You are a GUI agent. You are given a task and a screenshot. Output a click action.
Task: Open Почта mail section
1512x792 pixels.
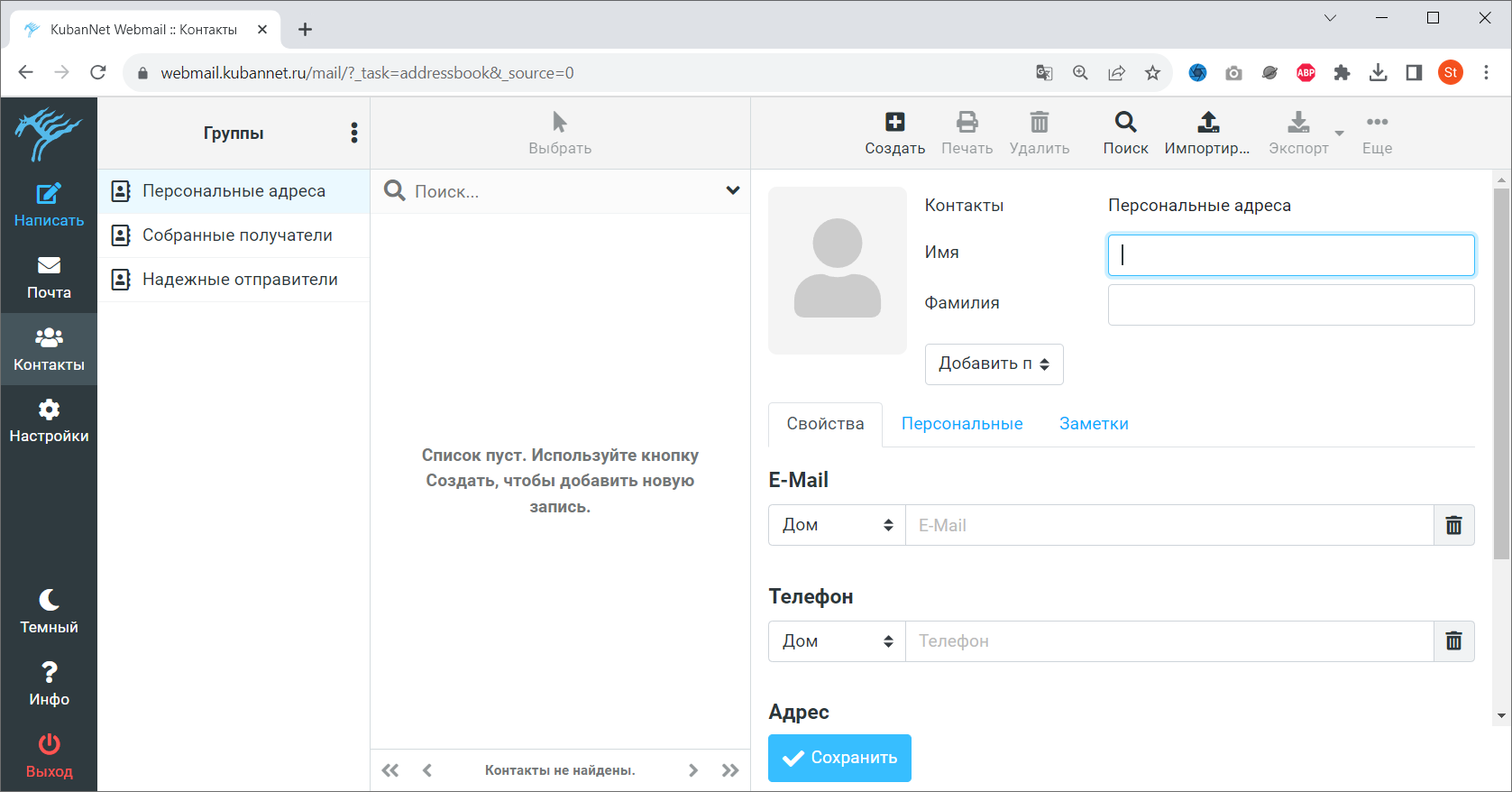[49, 277]
